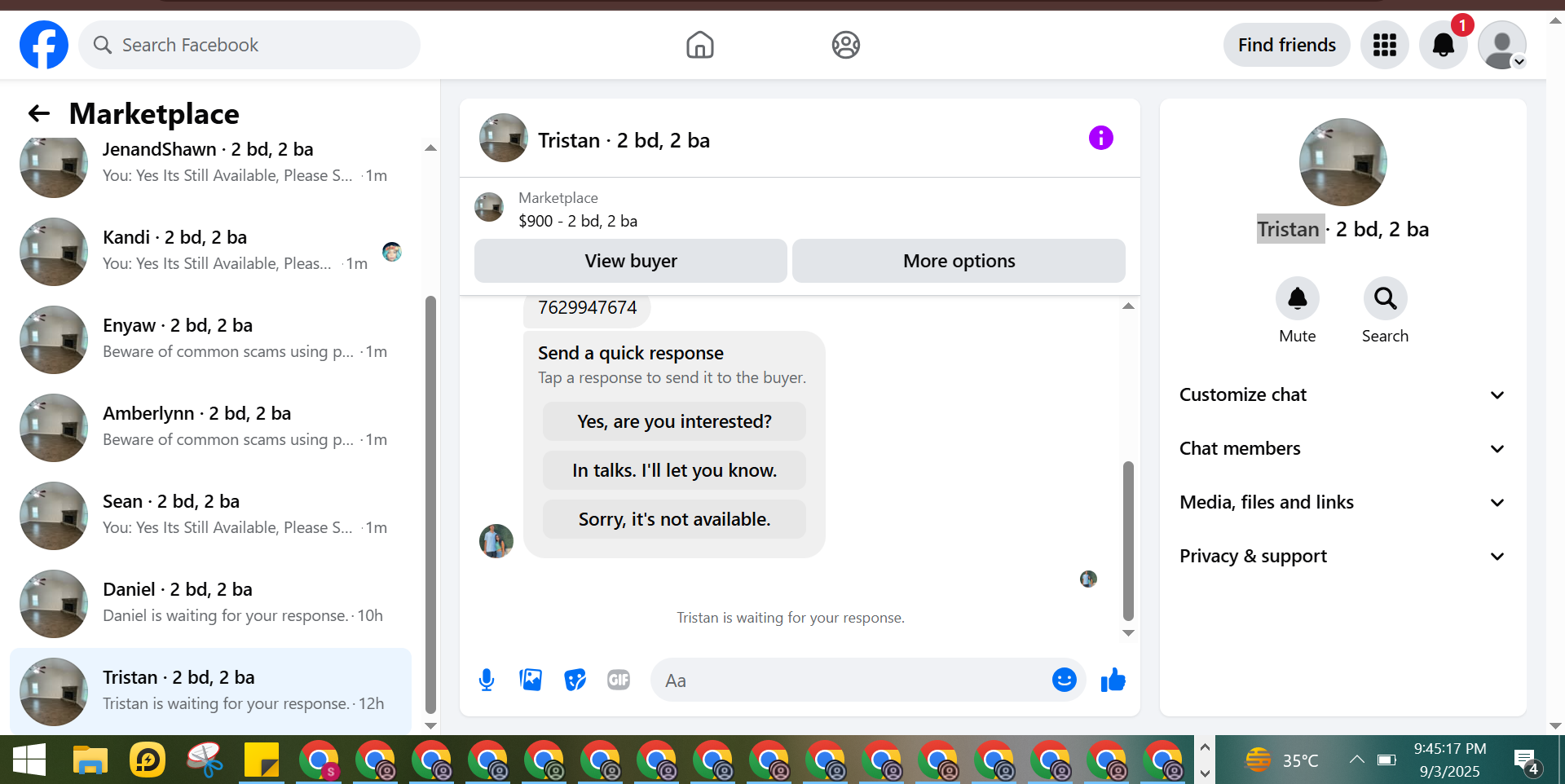This screenshot has height=784, width=1565.
Task: Click the battery icon in the tray
Action: click(x=1386, y=760)
